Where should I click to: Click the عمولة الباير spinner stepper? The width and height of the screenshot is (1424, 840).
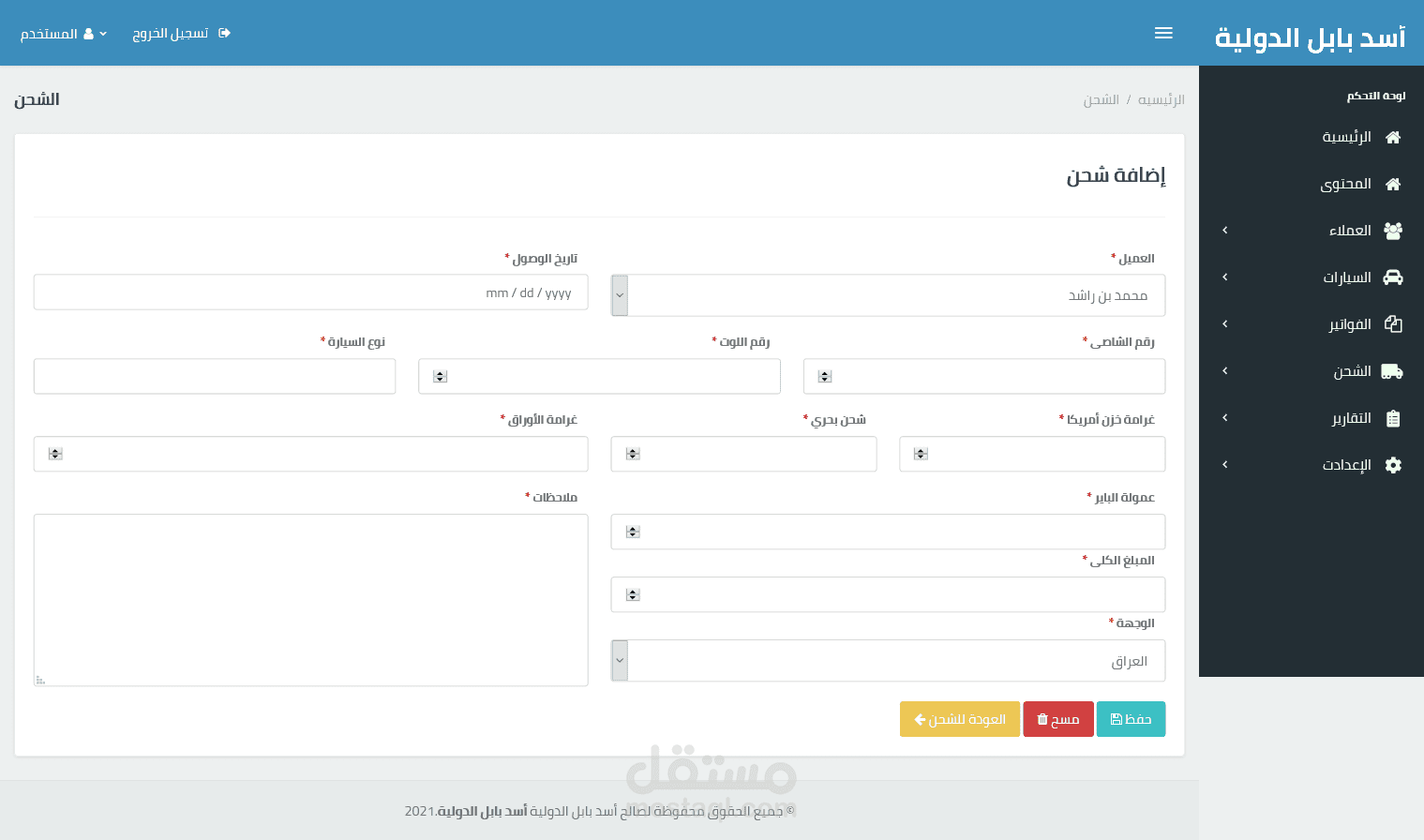tap(633, 532)
